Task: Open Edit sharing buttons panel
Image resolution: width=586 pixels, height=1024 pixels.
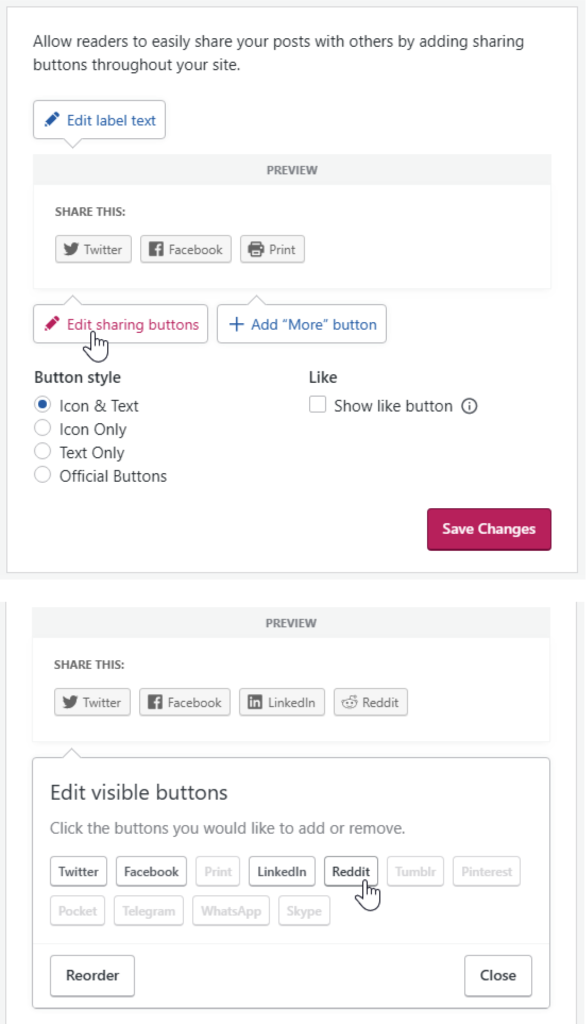Action: [x=121, y=325]
